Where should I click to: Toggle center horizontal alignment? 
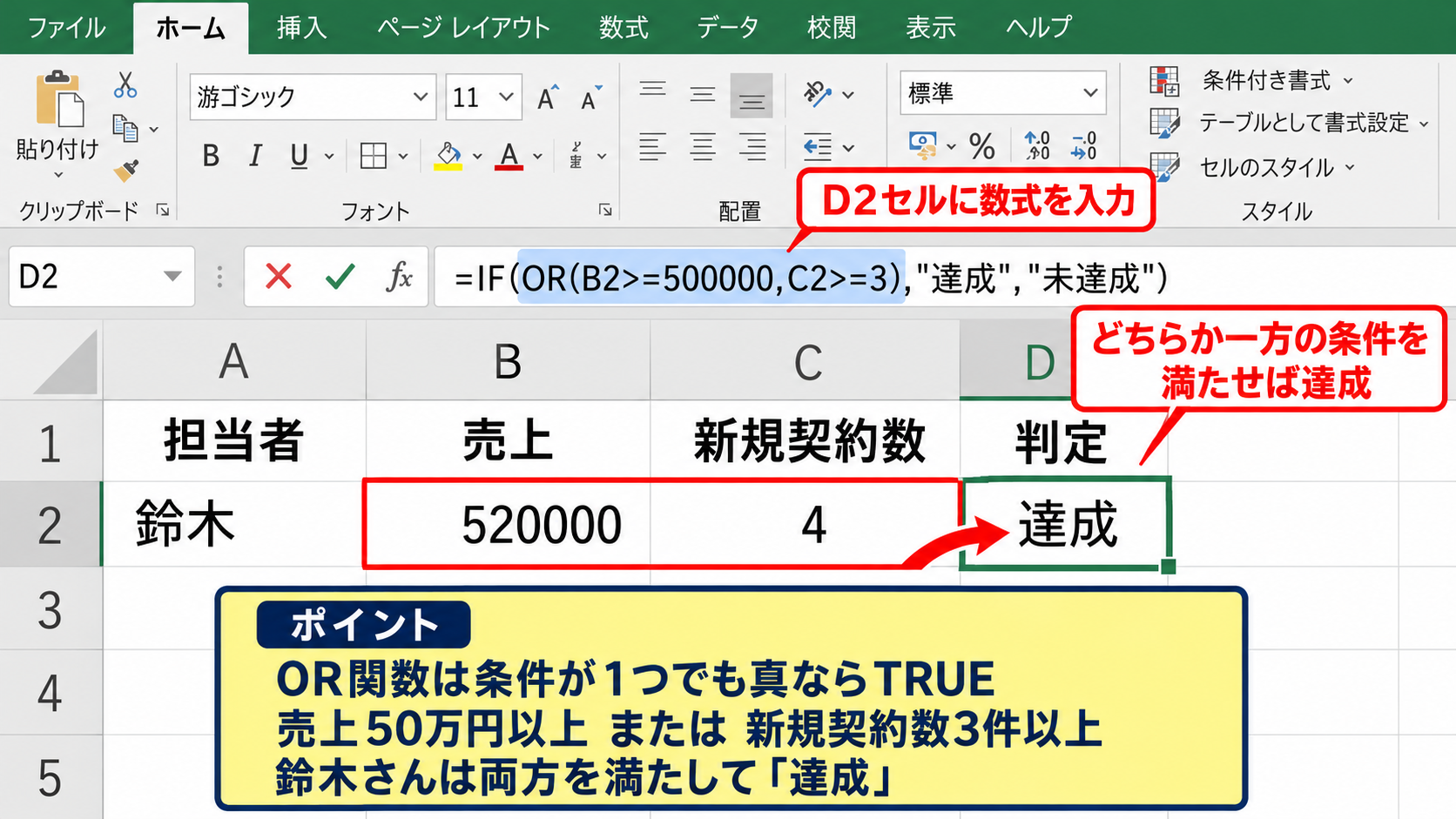[x=703, y=146]
